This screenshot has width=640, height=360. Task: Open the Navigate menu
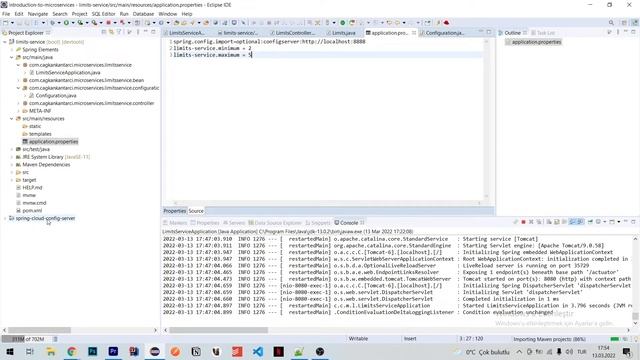click(x=38, y=14)
